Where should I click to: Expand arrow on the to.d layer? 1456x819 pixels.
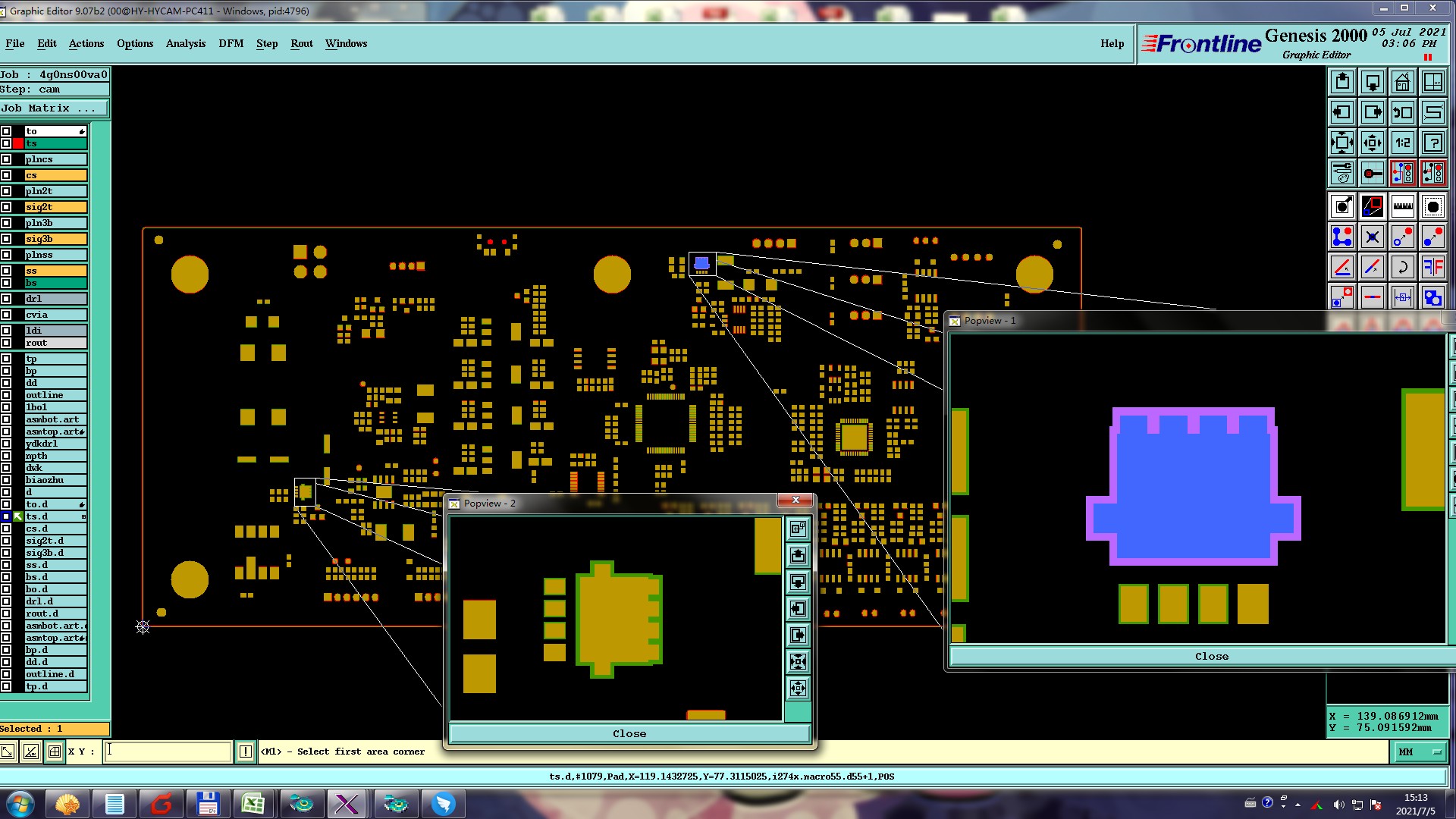point(82,504)
